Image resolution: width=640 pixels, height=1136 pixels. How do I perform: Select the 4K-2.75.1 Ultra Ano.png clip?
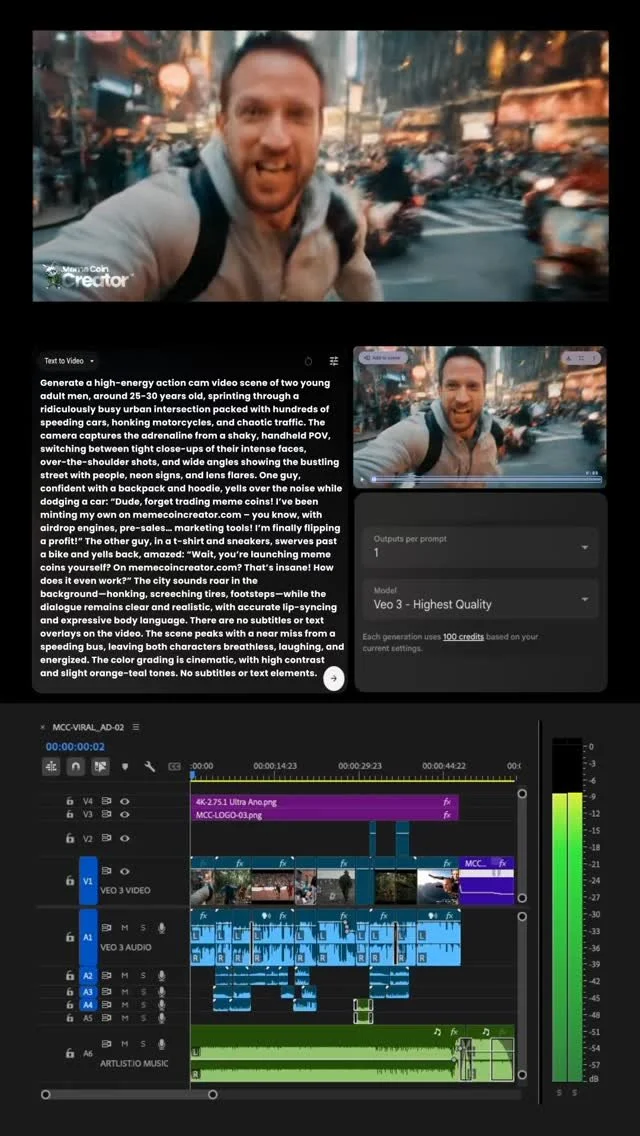324,802
